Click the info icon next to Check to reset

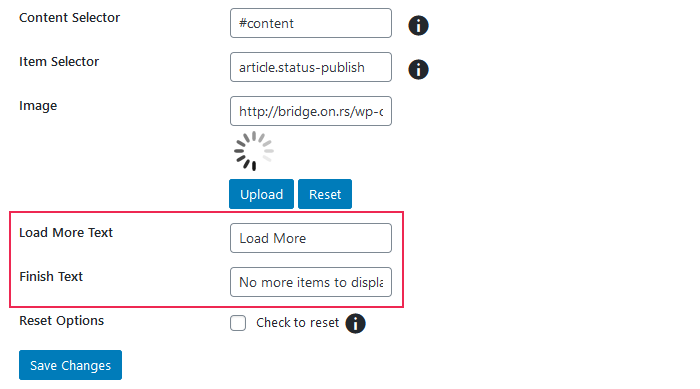click(x=355, y=323)
